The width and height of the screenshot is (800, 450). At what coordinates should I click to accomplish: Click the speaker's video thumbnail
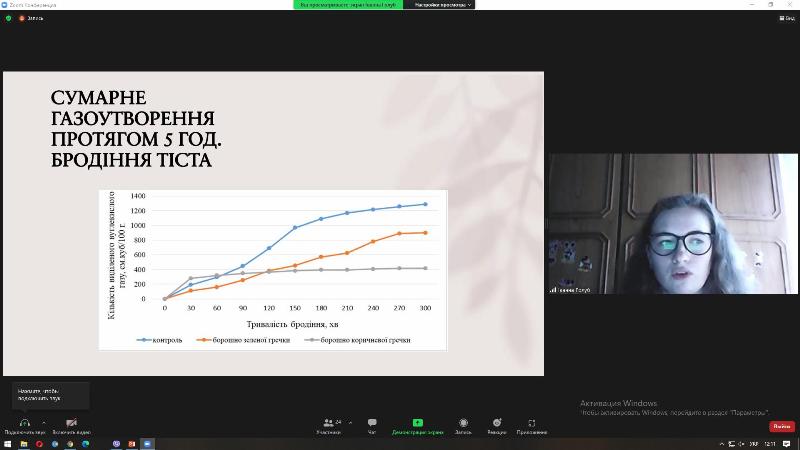point(673,223)
